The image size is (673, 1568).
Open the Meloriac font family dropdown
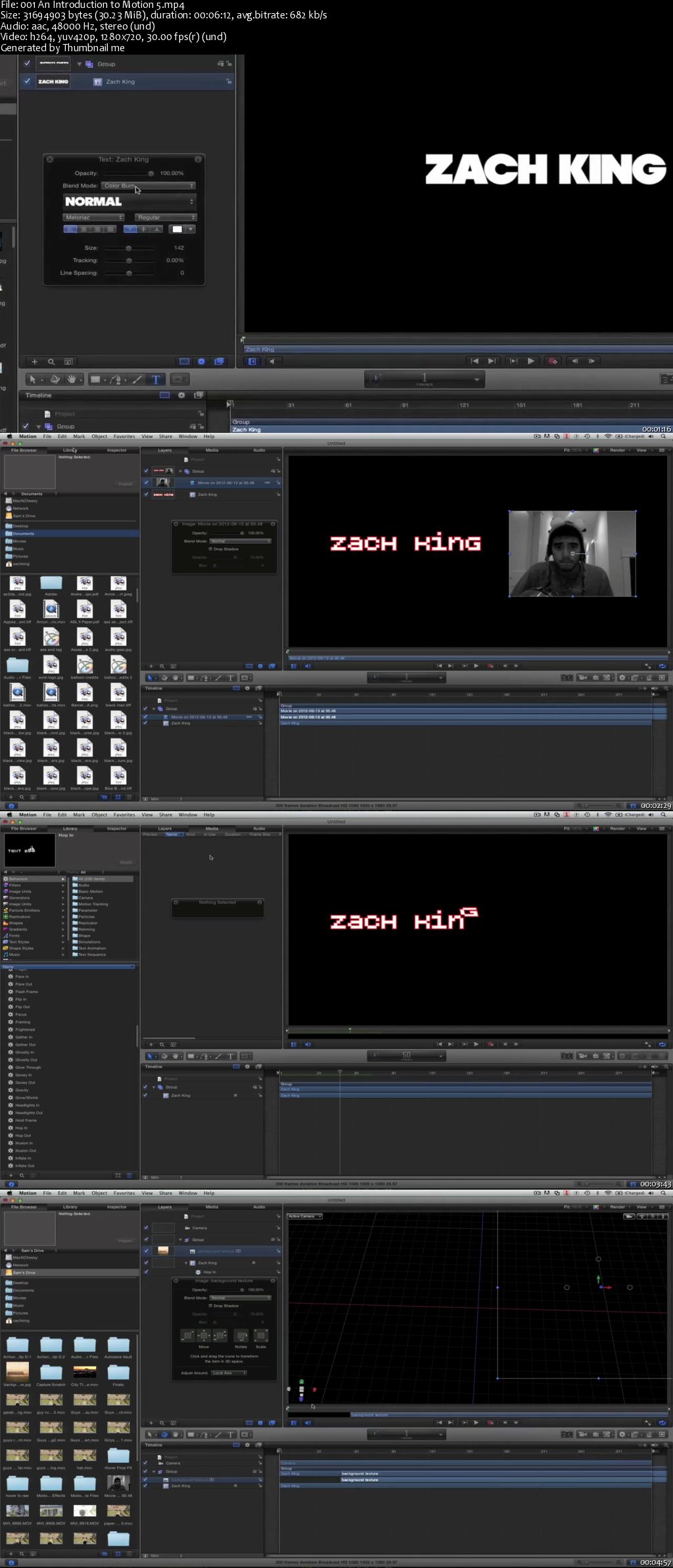(93, 217)
